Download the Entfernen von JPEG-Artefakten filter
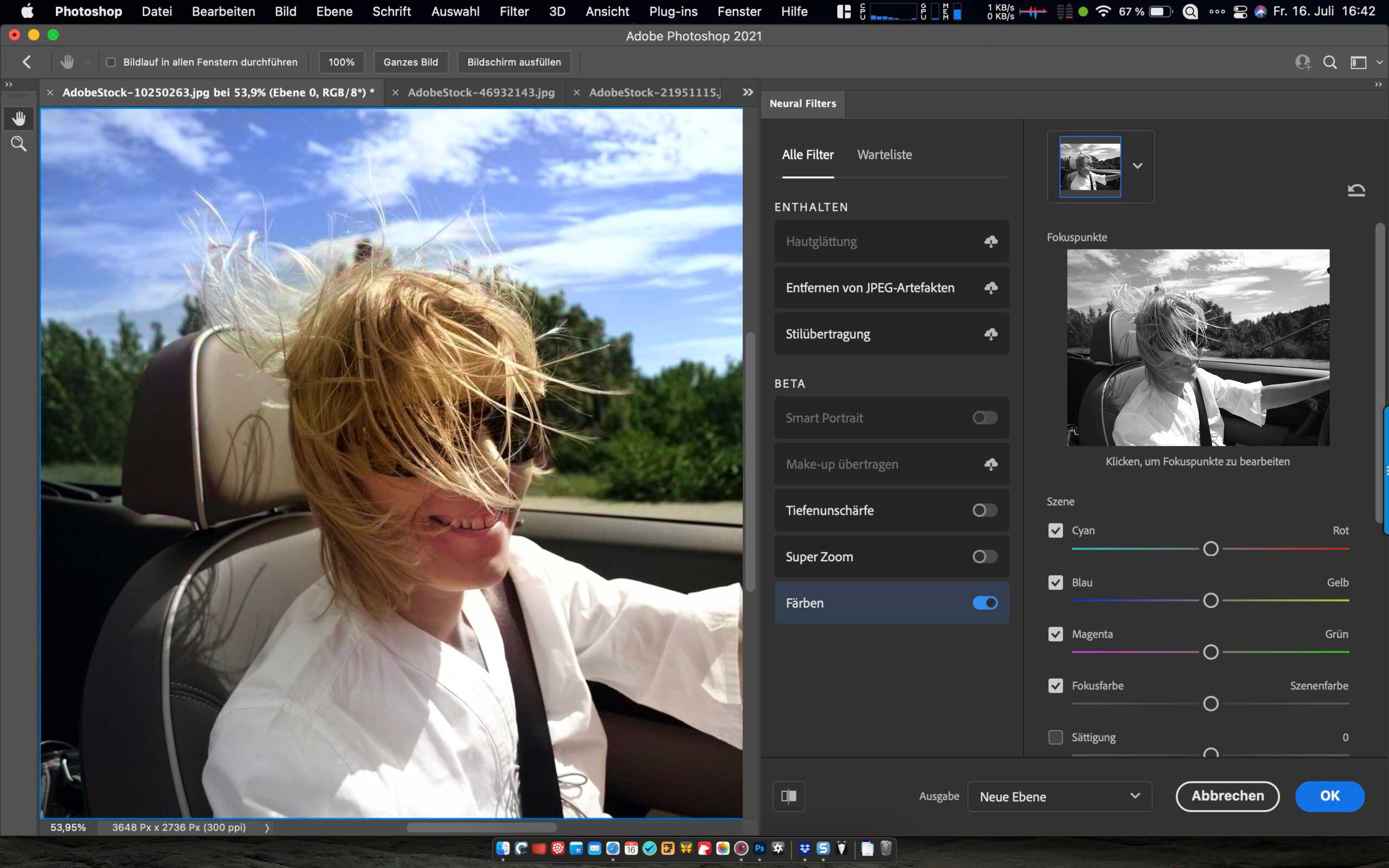Viewport: 1389px width, 868px height. [991, 288]
